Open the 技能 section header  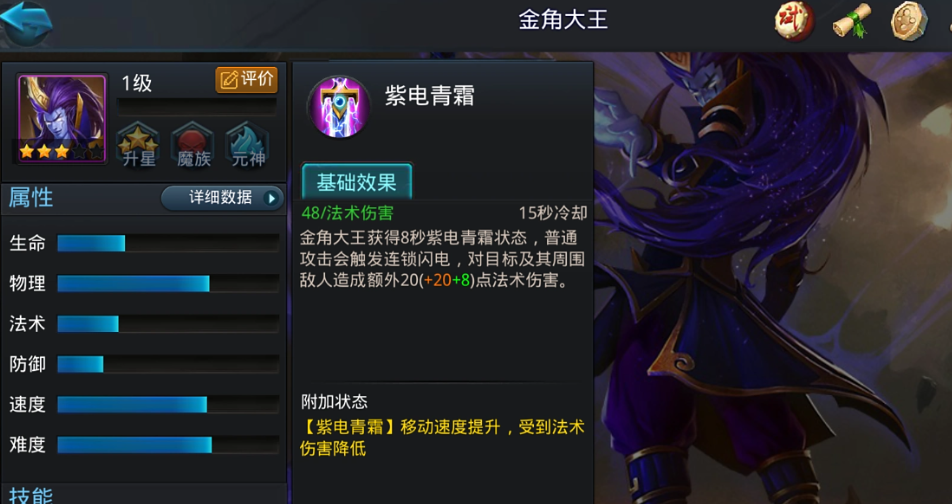pyautogui.click(x=30, y=495)
